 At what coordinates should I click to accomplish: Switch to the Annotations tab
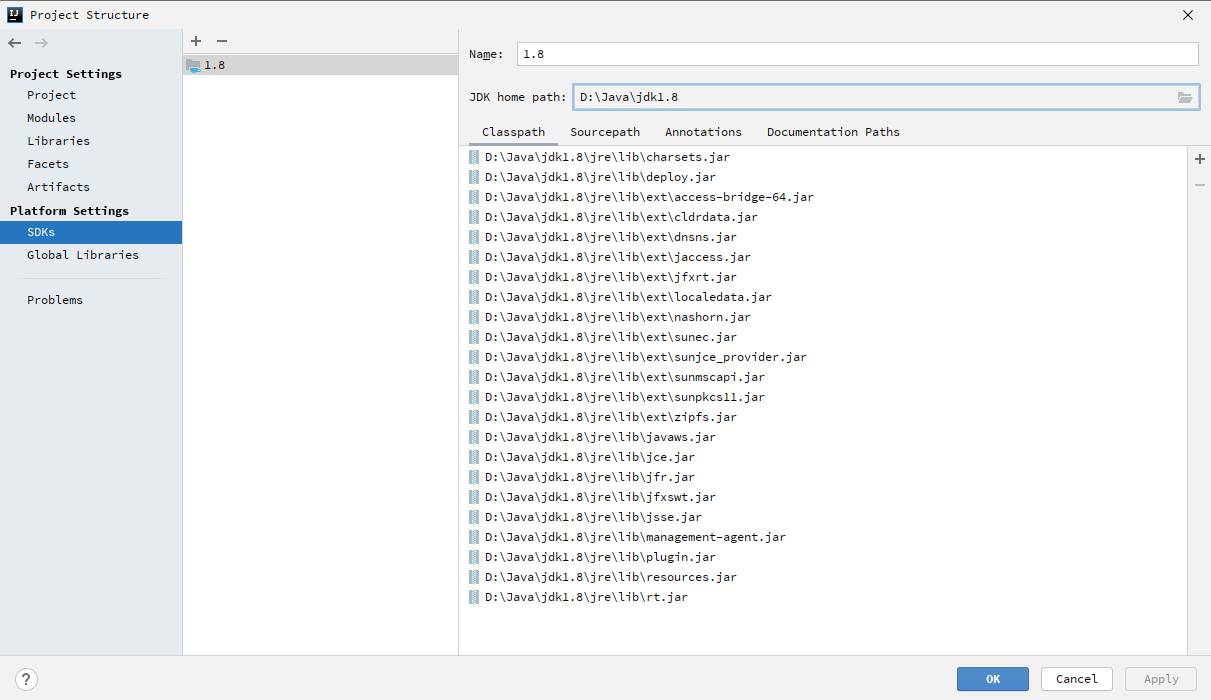(704, 132)
